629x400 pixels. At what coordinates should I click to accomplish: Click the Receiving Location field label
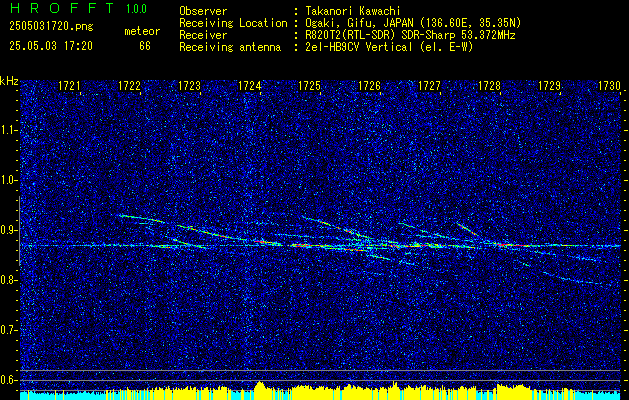coord(233,23)
